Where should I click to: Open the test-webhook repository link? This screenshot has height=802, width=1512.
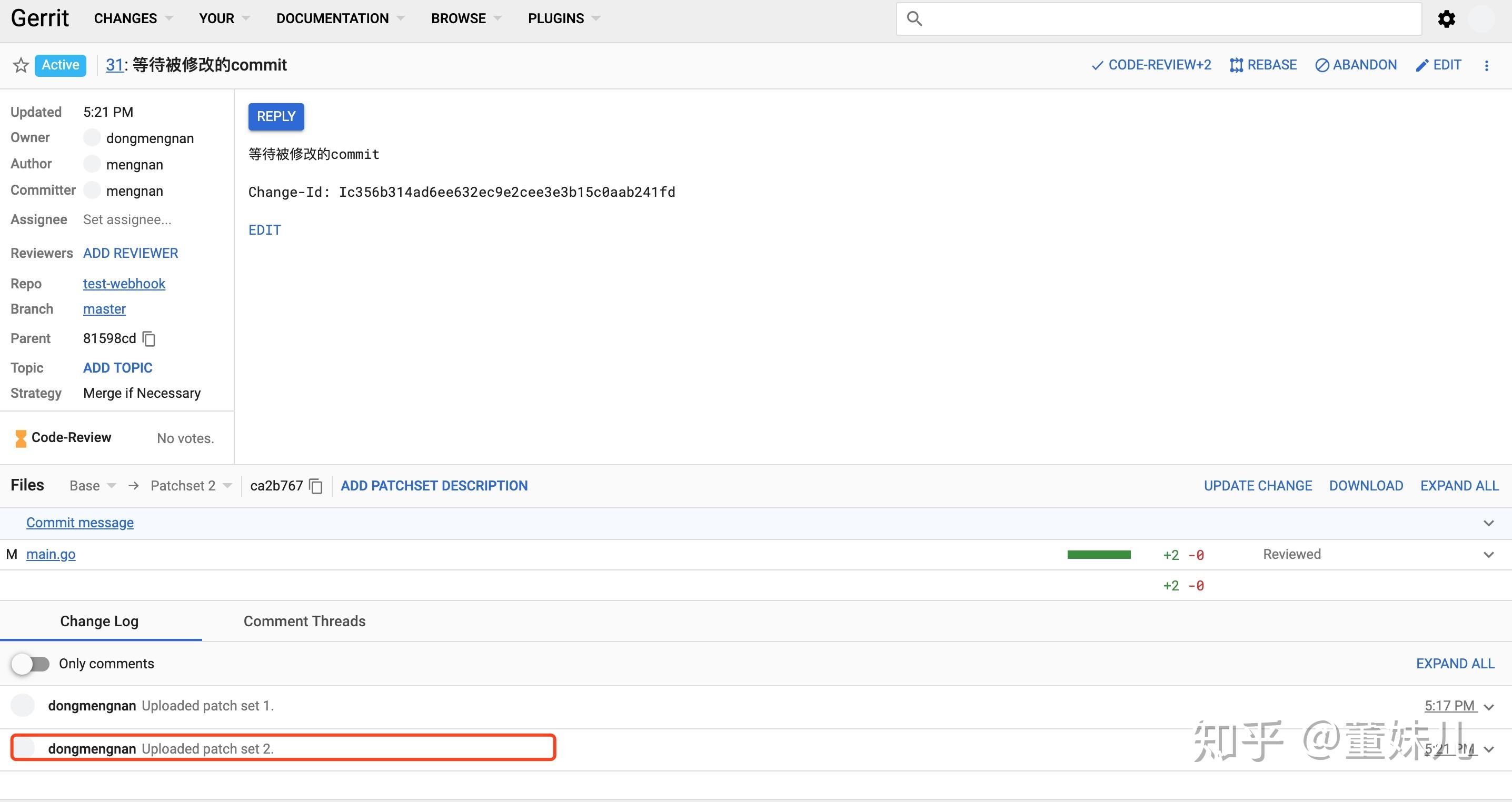tap(124, 283)
